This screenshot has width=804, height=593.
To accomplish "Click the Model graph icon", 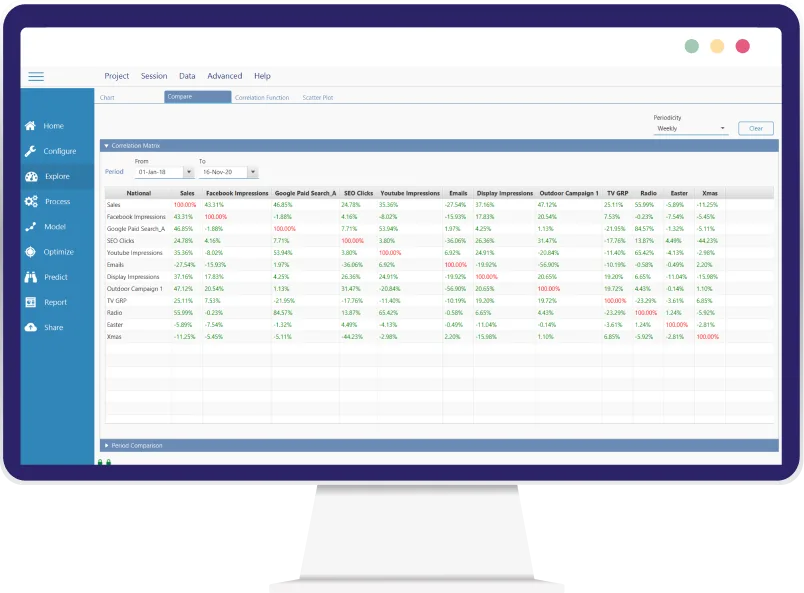I will tap(31, 227).
